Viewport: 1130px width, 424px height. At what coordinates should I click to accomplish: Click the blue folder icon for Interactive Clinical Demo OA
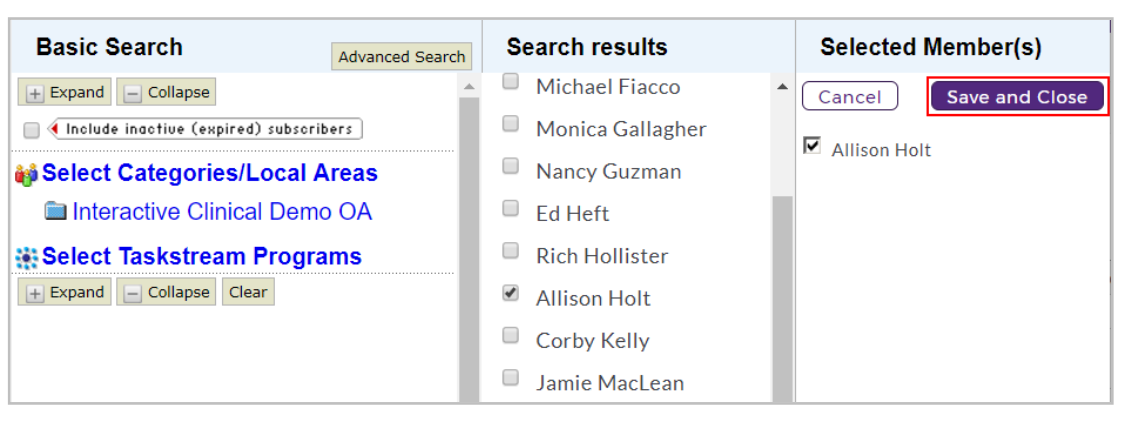(x=55, y=212)
